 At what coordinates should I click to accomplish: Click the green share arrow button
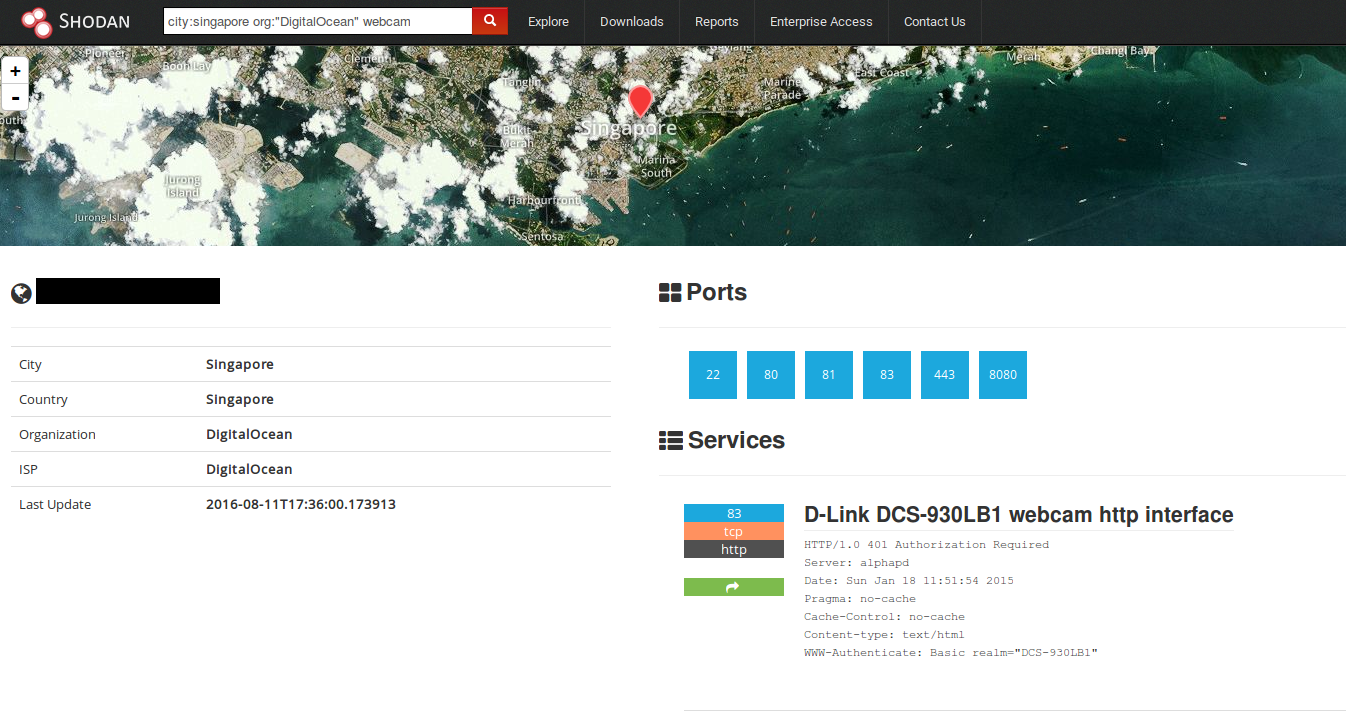733,587
